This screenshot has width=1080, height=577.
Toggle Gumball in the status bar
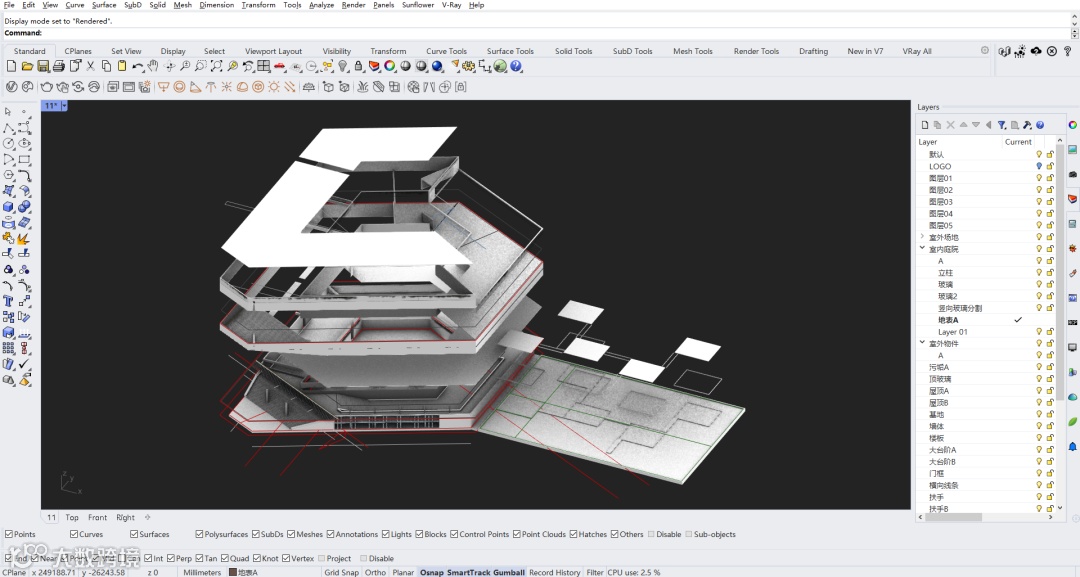(x=509, y=572)
